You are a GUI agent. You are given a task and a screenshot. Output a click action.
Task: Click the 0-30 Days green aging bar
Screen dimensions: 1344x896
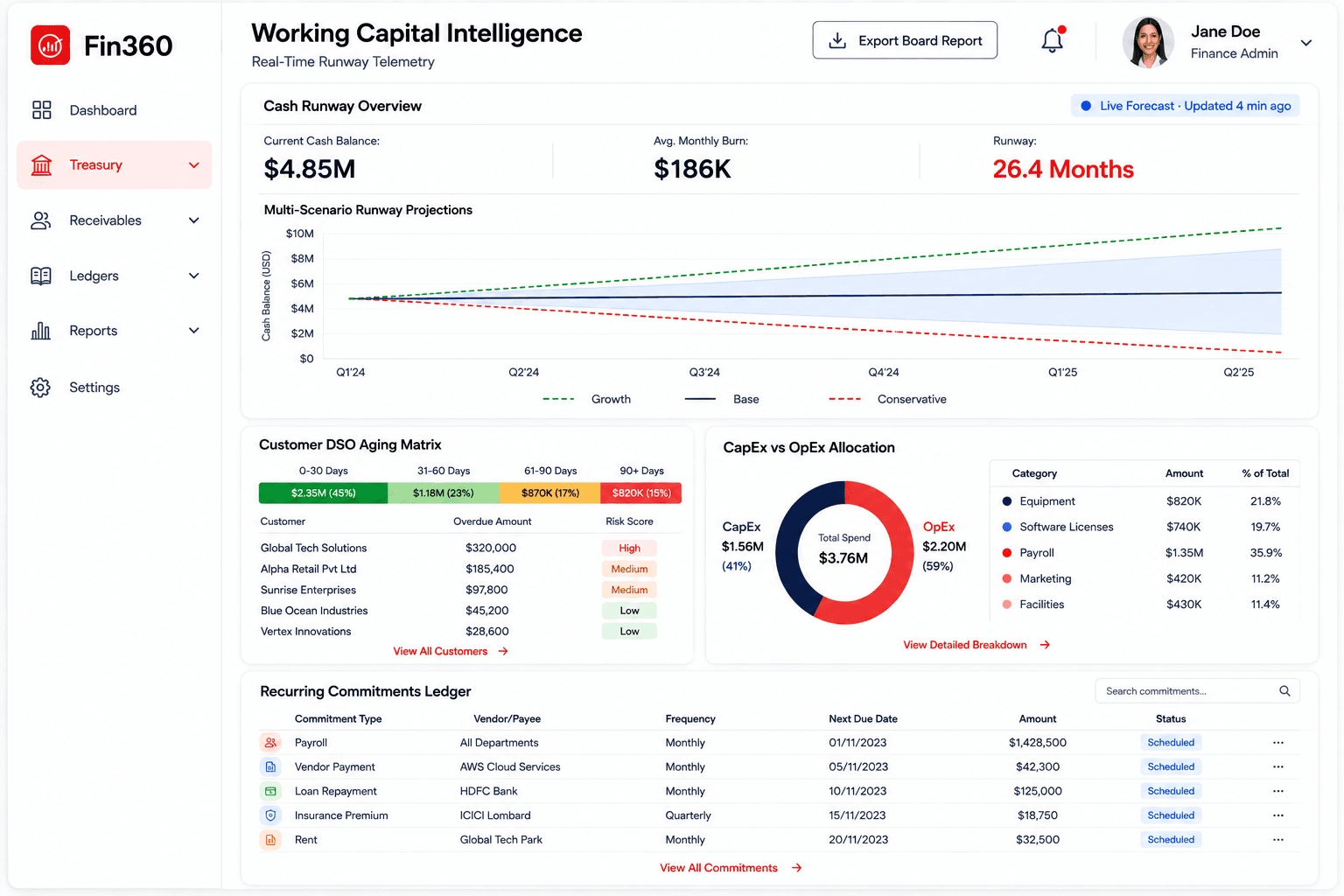(x=324, y=493)
